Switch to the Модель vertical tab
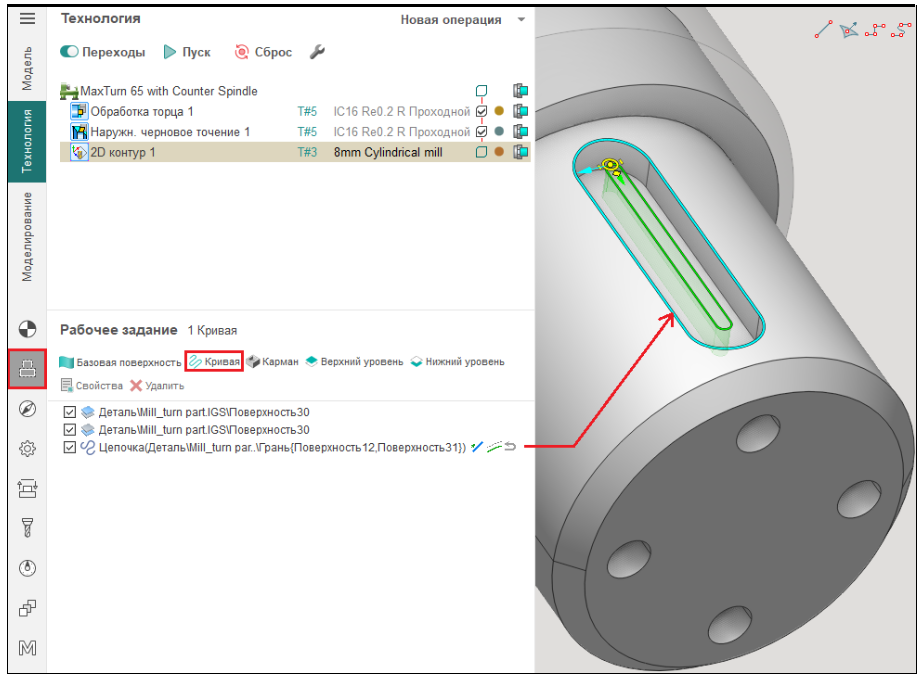 [x=27, y=67]
